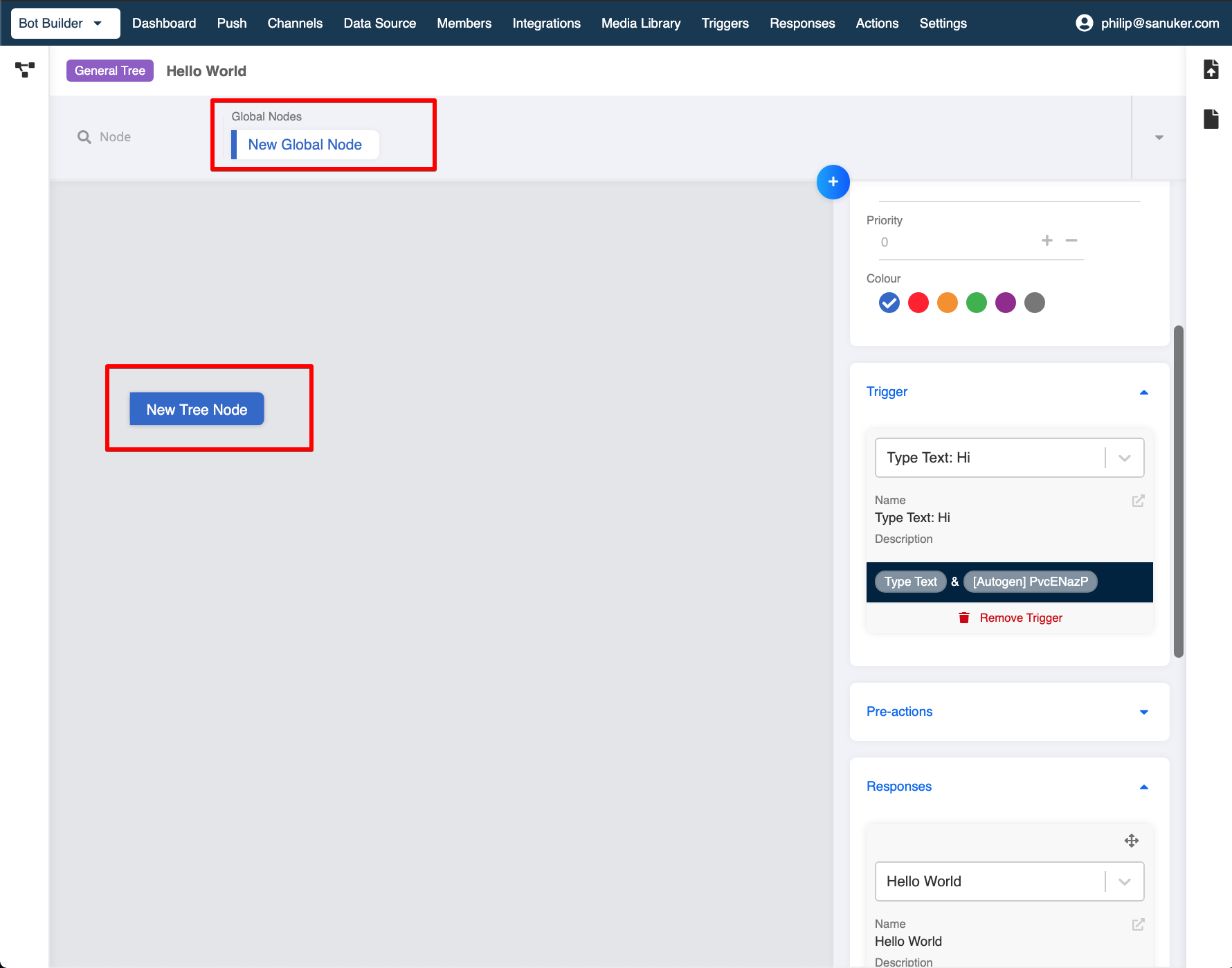Screen dimensions: 1232x968
Task: Expand the Pre-actions section
Action: tap(1144, 712)
